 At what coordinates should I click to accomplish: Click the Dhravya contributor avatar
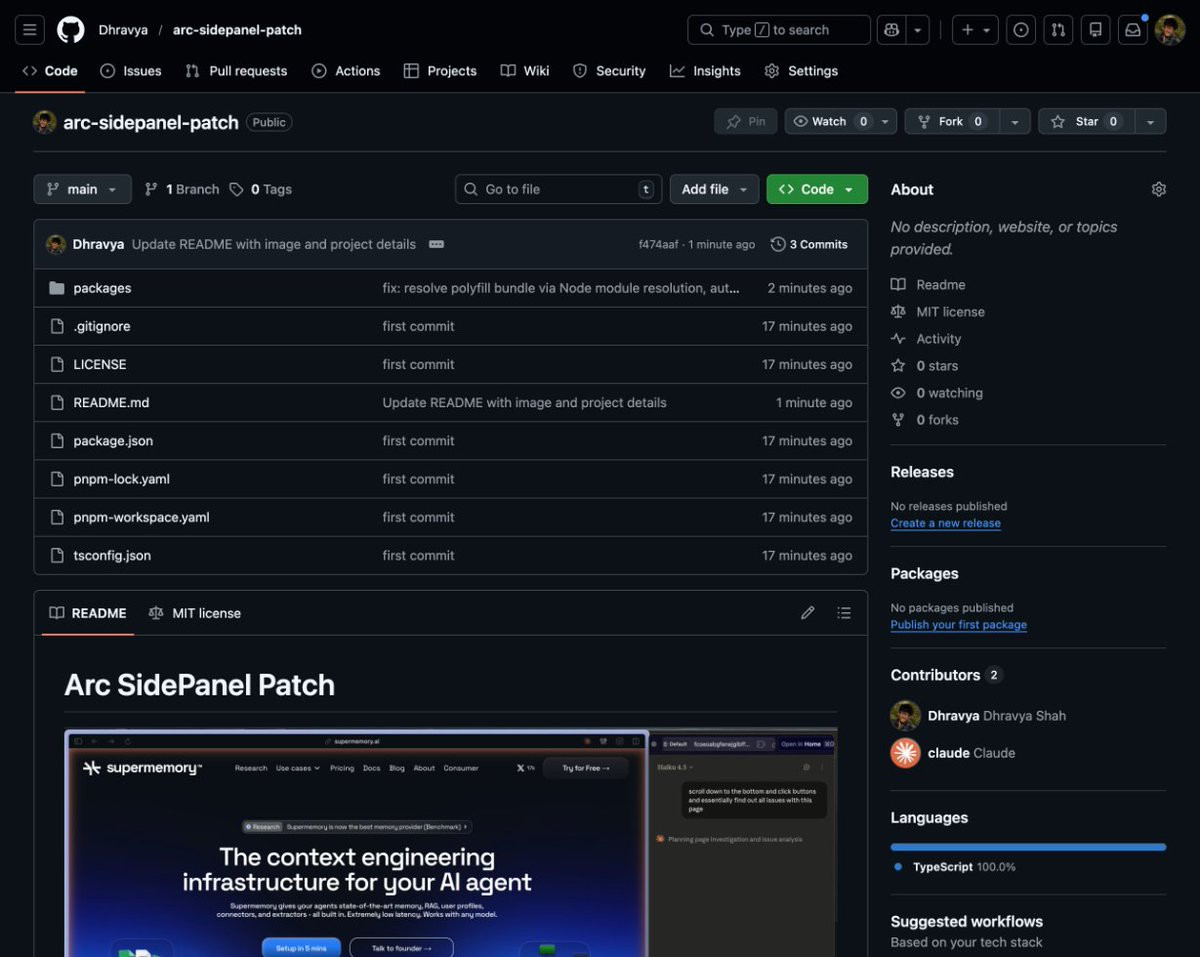click(905, 715)
